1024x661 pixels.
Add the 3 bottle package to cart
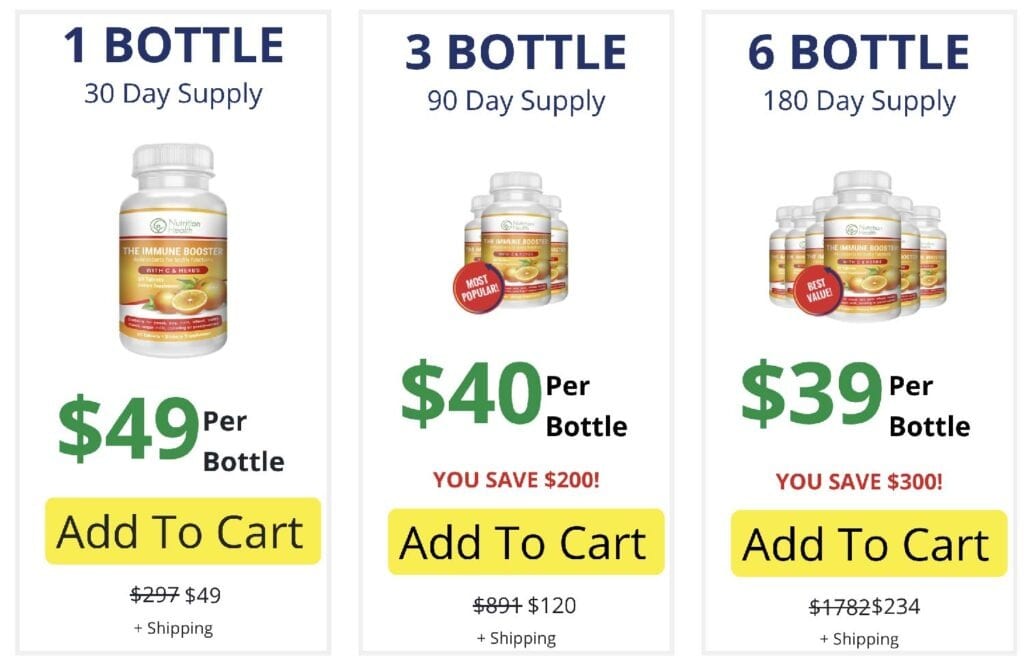point(526,542)
